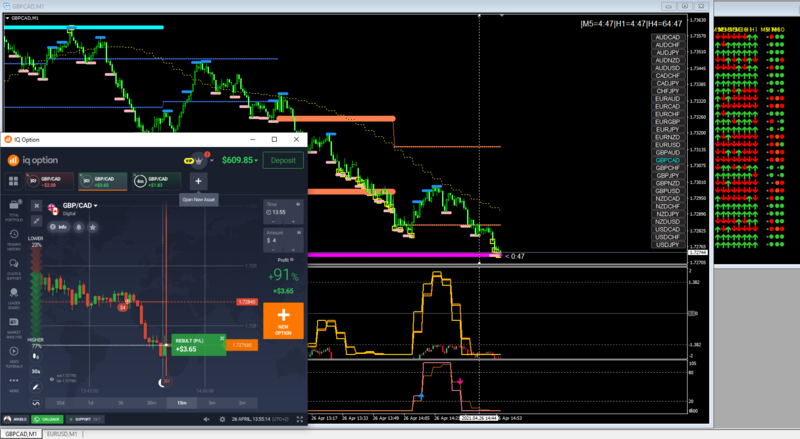Click the $4 trade marker on chart

click(x=122, y=308)
